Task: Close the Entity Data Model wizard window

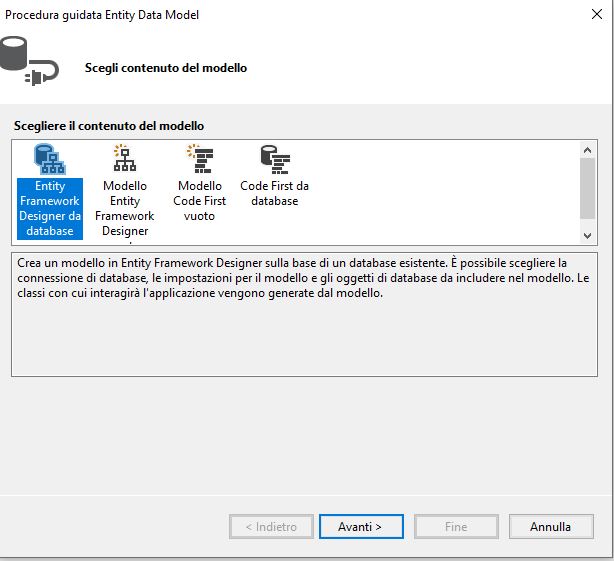Action: tap(597, 14)
